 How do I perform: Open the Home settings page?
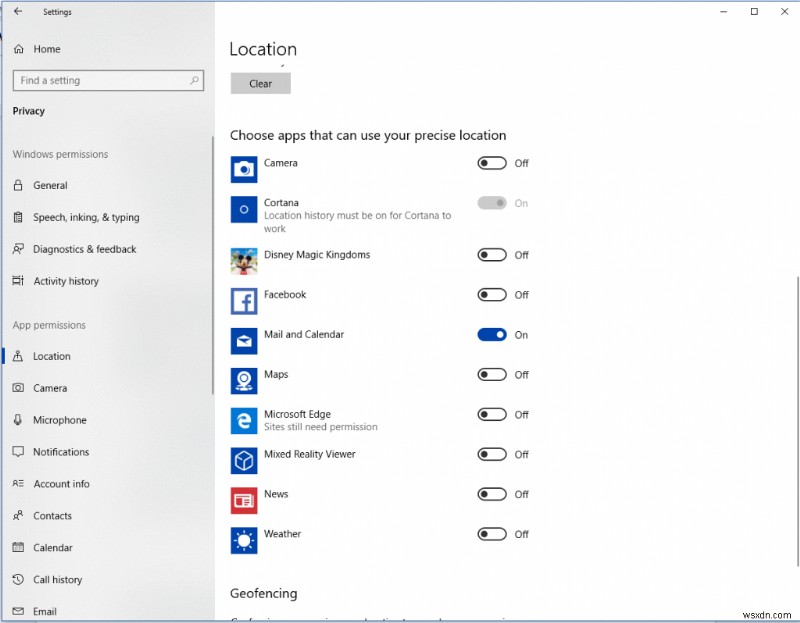coord(45,48)
